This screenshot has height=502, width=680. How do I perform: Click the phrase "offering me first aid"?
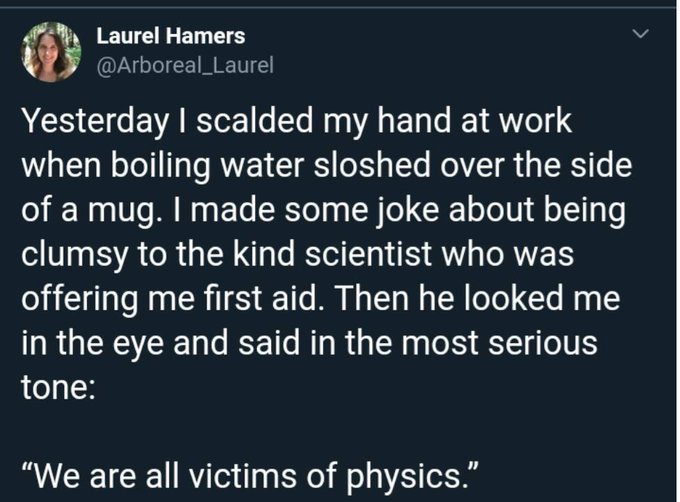click(x=169, y=298)
